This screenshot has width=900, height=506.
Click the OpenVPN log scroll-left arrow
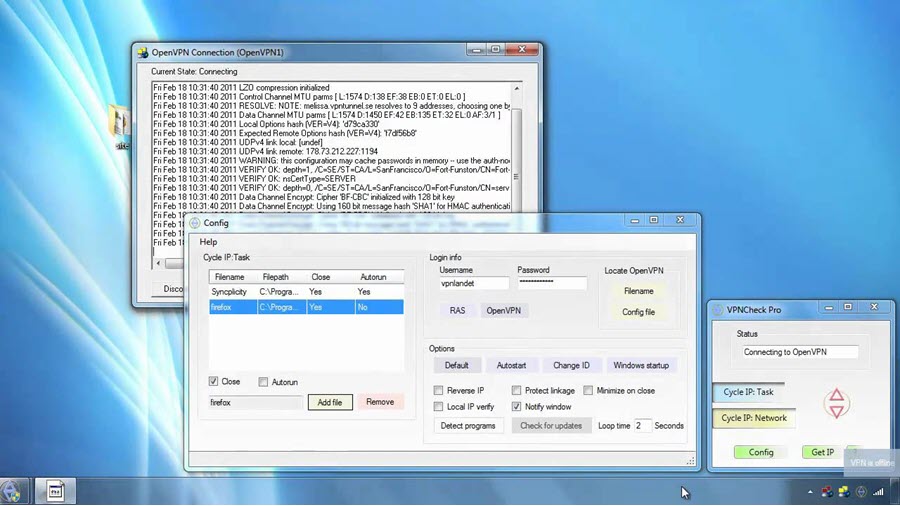click(x=158, y=264)
